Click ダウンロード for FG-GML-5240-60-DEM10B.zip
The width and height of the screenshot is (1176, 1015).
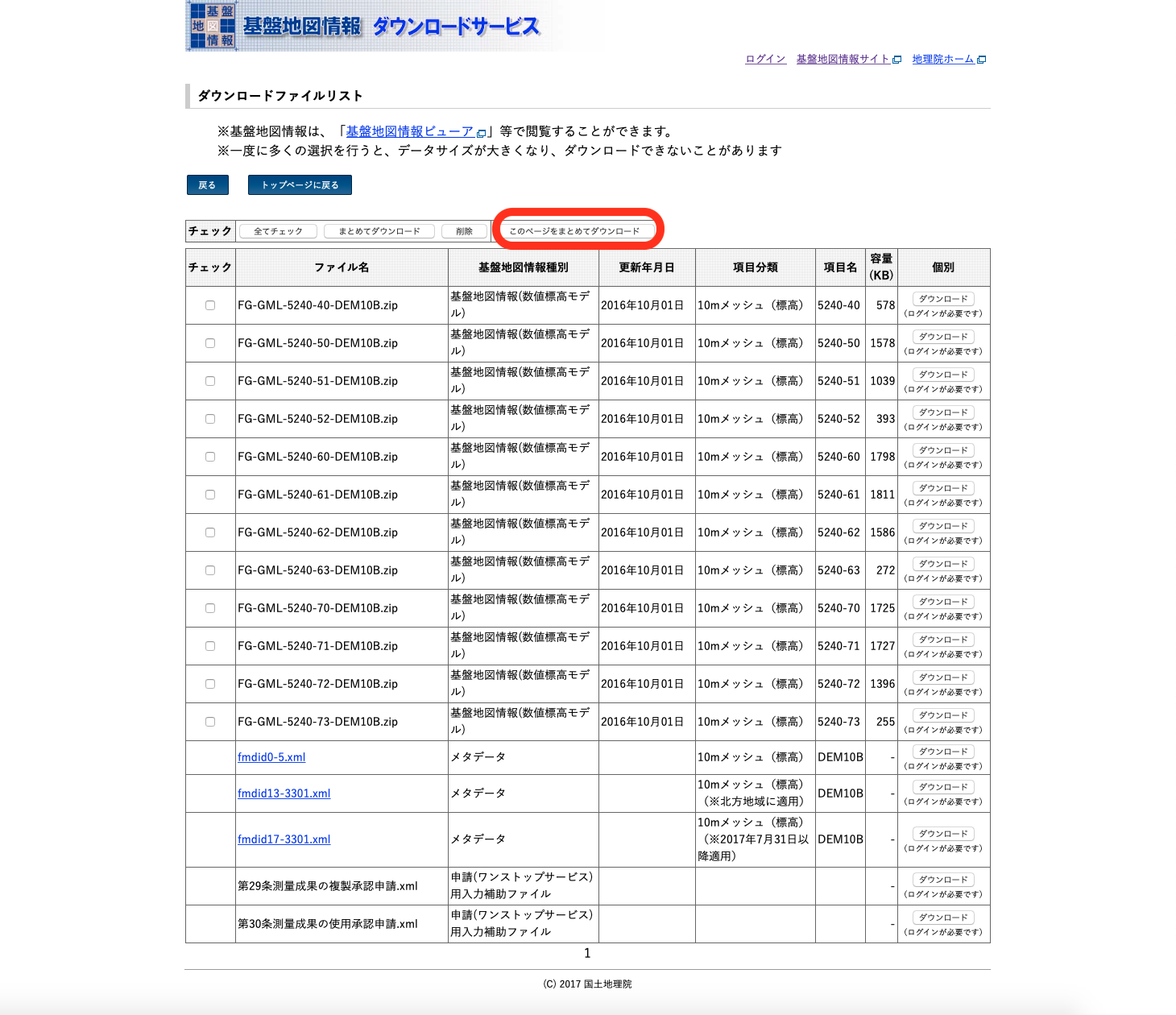pos(942,449)
